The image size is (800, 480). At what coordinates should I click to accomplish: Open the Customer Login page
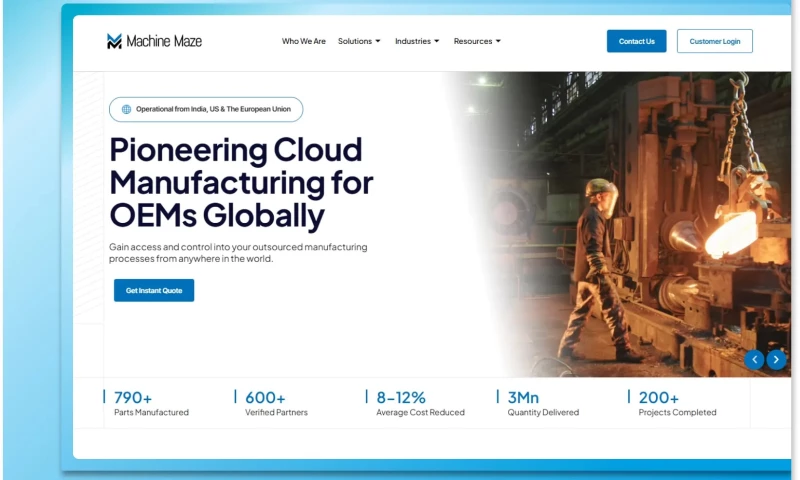(x=714, y=41)
